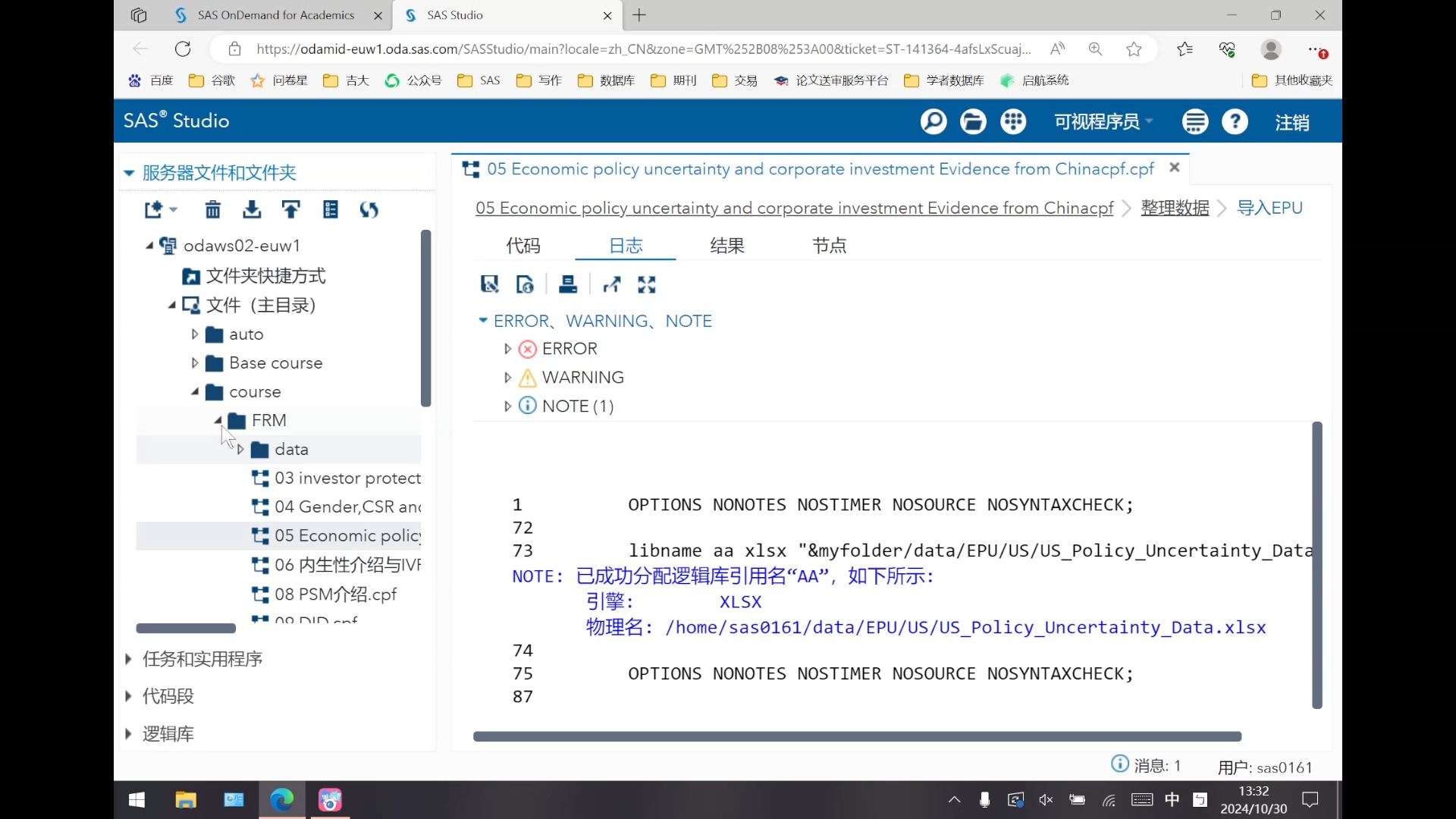Open 04 Gender,CSR file
The width and height of the screenshot is (1456, 819).
click(337, 507)
